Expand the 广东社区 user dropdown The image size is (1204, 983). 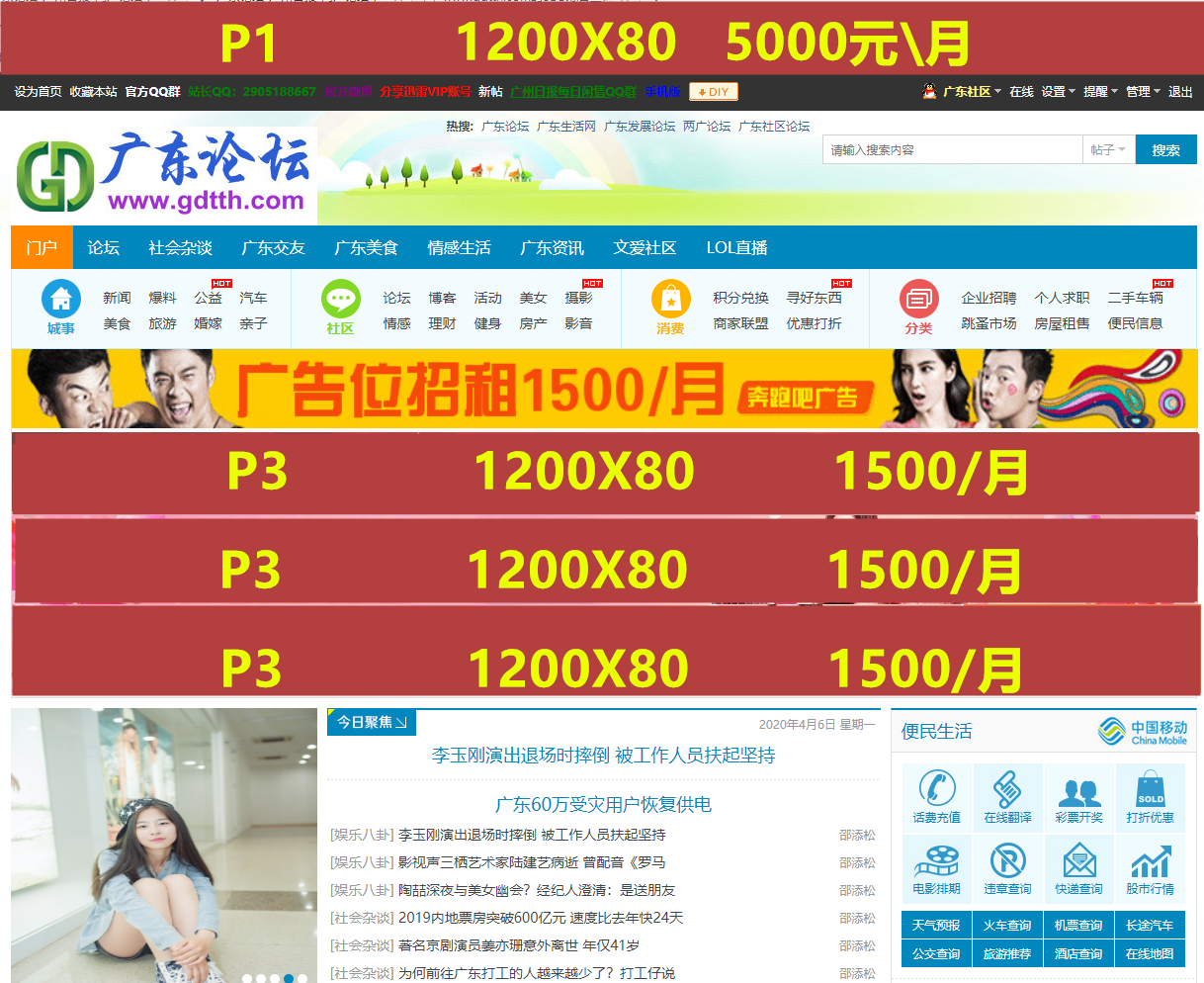point(972,92)
